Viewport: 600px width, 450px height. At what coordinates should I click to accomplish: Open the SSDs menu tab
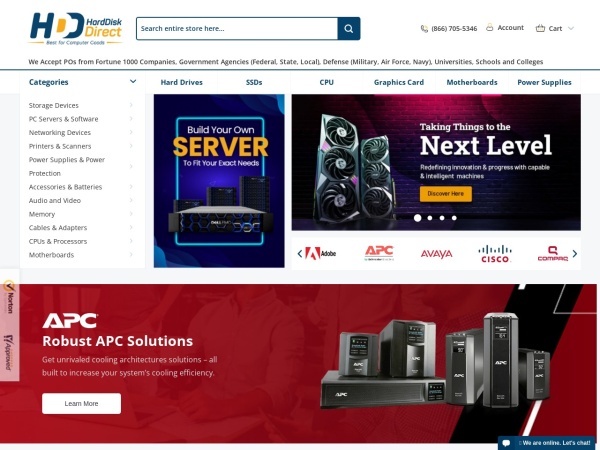click(x=254, y=82)
